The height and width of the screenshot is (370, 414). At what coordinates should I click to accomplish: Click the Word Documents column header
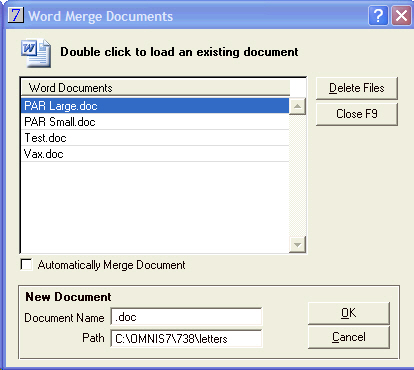point(155,88)
